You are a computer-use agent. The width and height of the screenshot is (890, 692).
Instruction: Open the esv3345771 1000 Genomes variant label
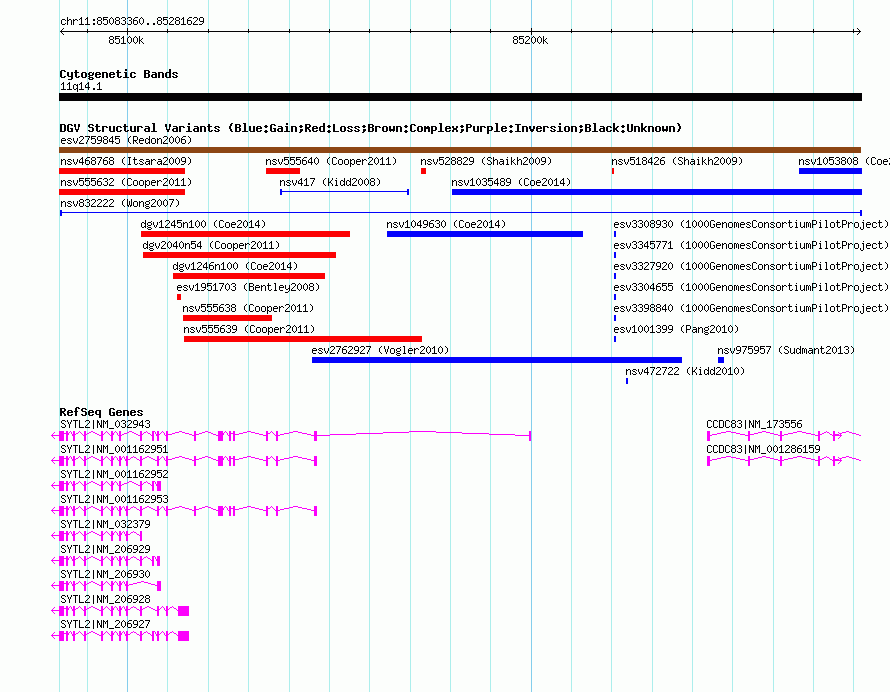click(x=751, y=245)
